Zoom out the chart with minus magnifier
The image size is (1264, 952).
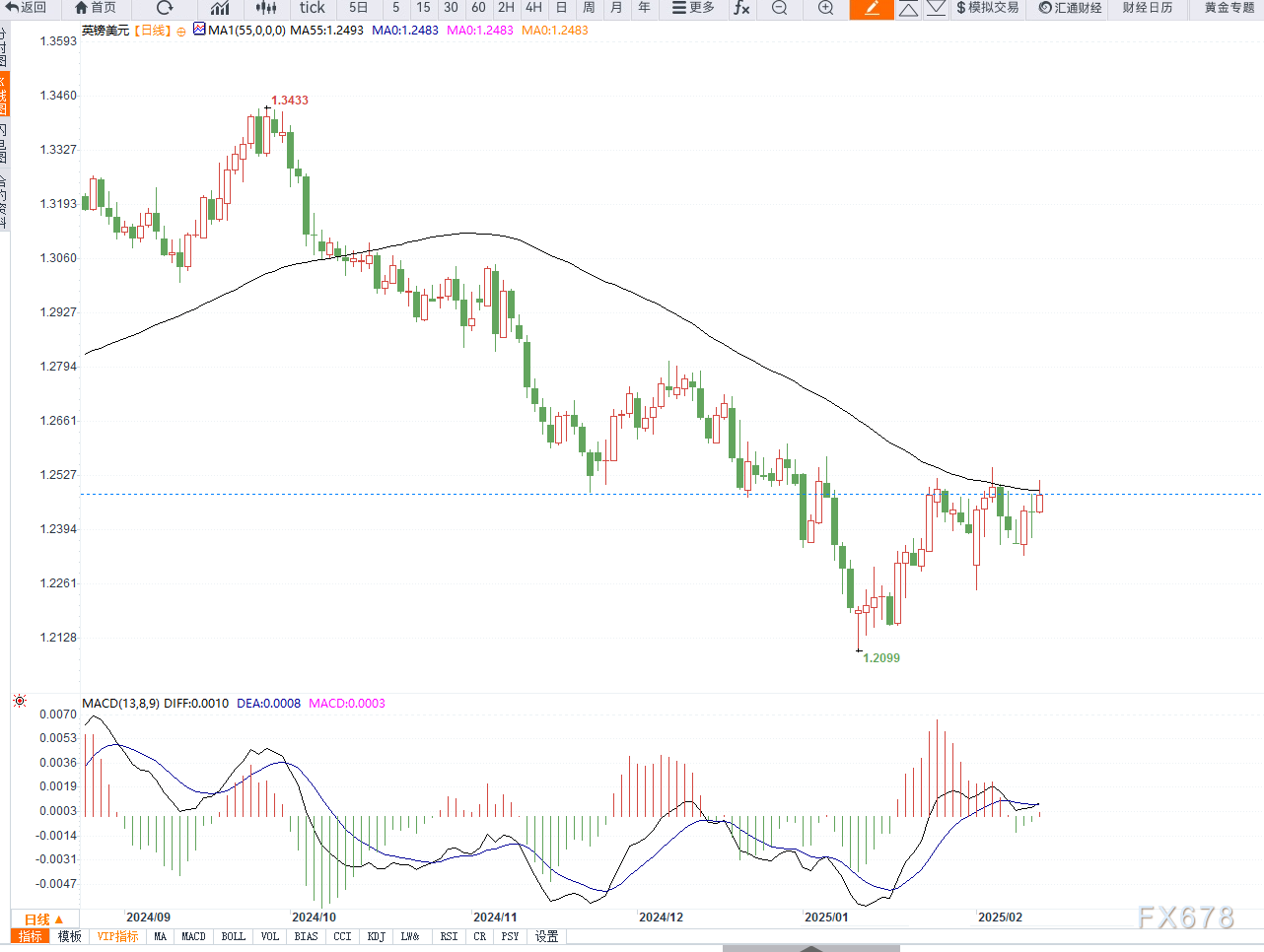click(x=779, y=8)
